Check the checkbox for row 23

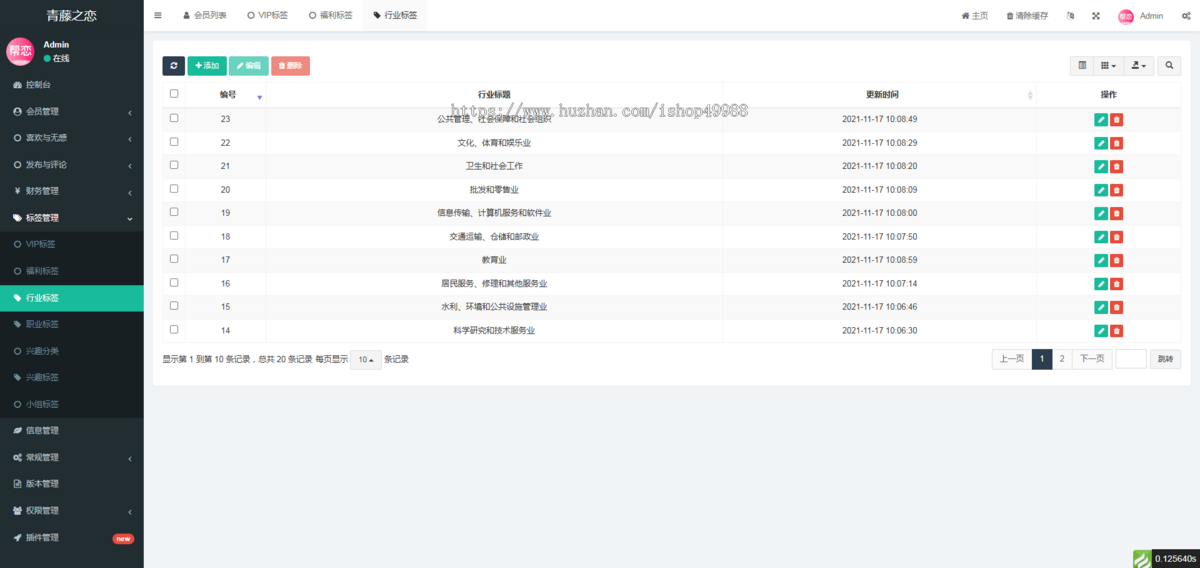(x=174, y=118)
